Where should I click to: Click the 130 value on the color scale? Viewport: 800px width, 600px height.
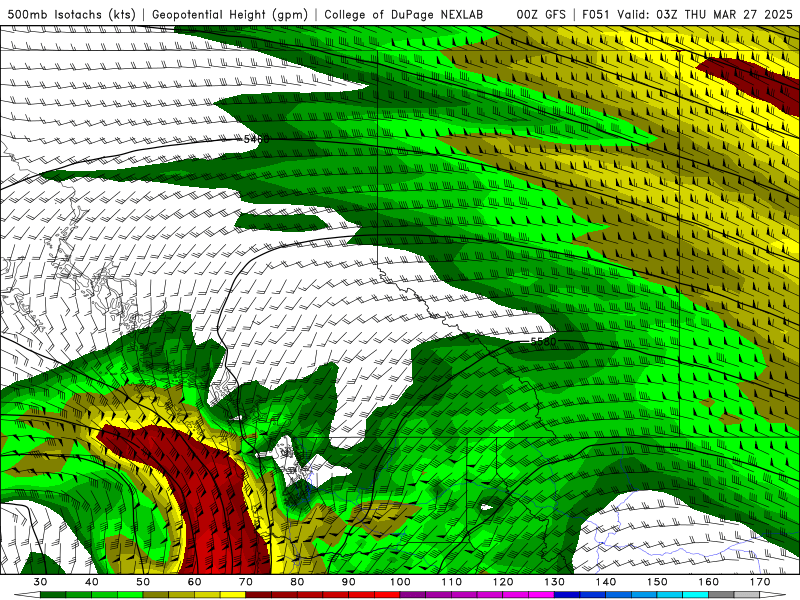tap(555, 582)
